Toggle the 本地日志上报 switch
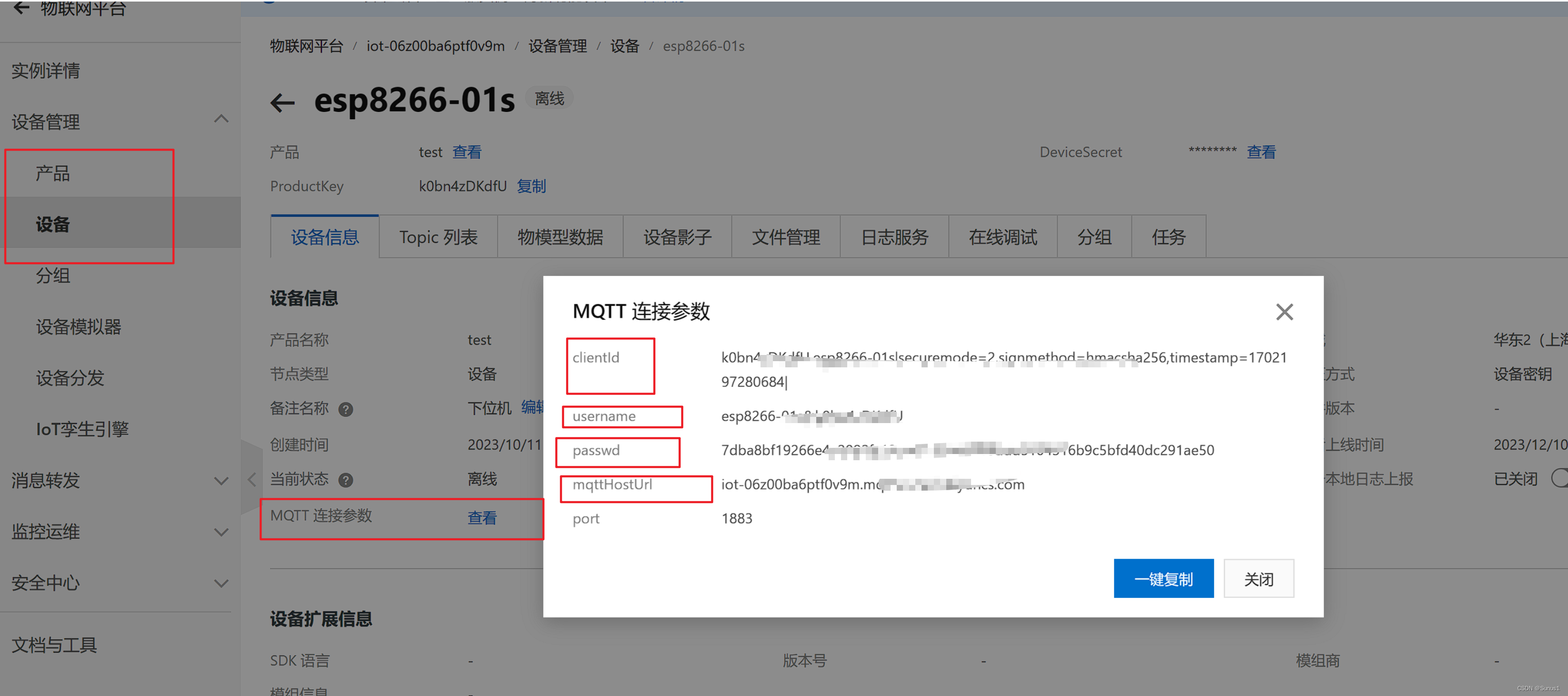This screenshot has height=696, width=1568. [x=1559, y=478]
